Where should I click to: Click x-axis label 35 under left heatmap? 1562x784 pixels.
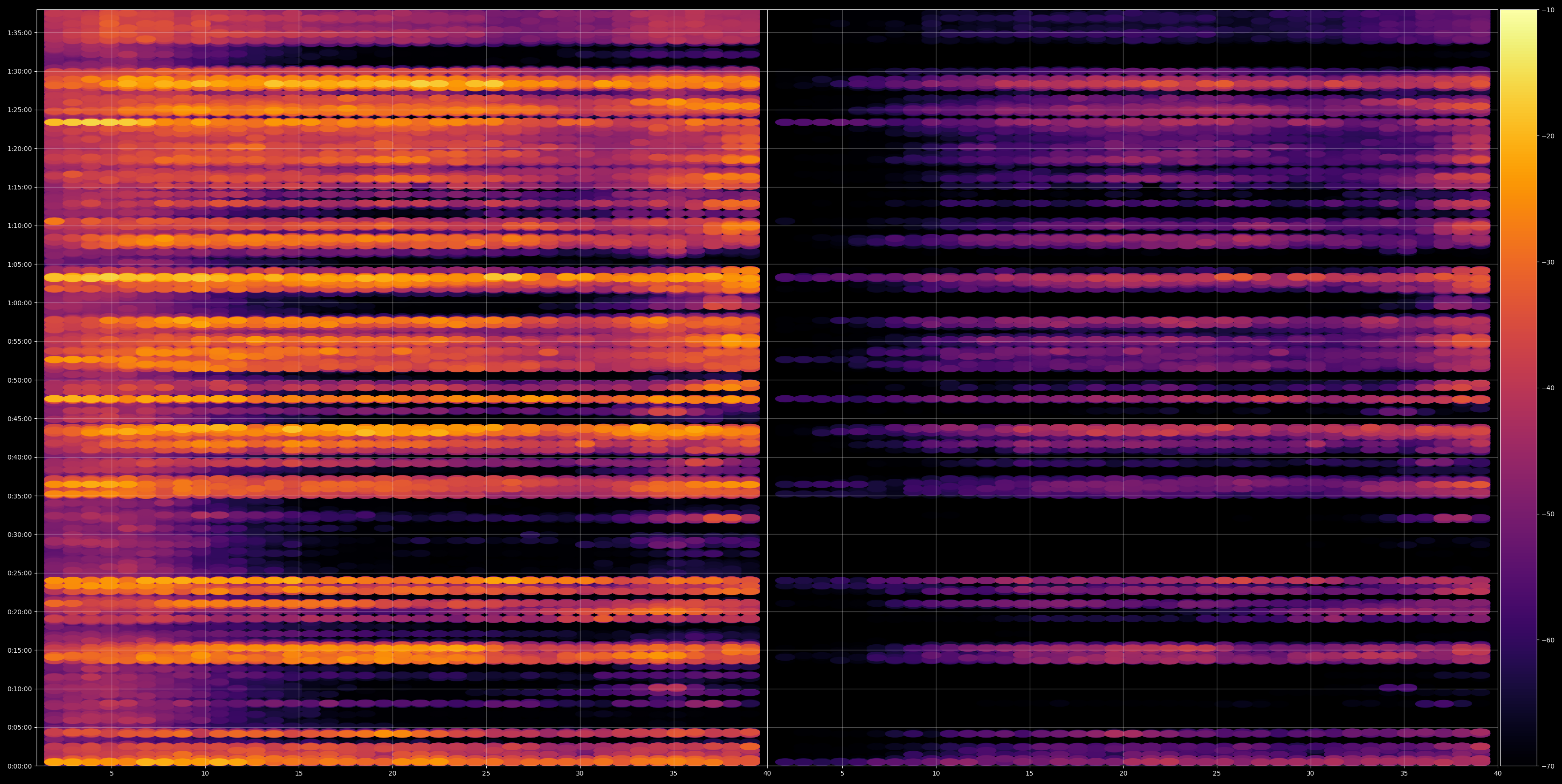tap(674, 774)
